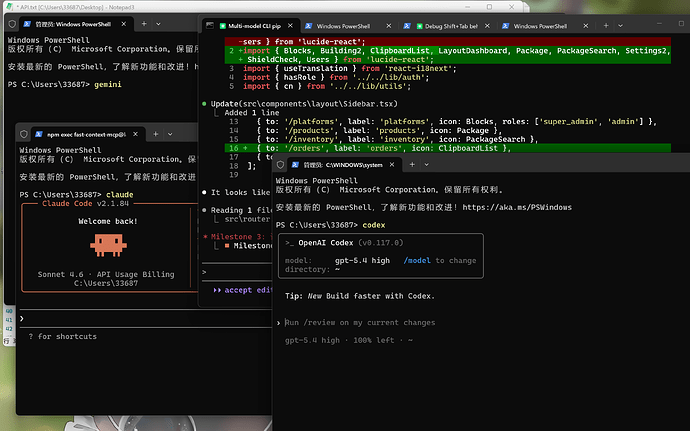This screenshot has width=690, height=431.
Task: Click the prompt input line above accept edits
Action: (238, 272)
